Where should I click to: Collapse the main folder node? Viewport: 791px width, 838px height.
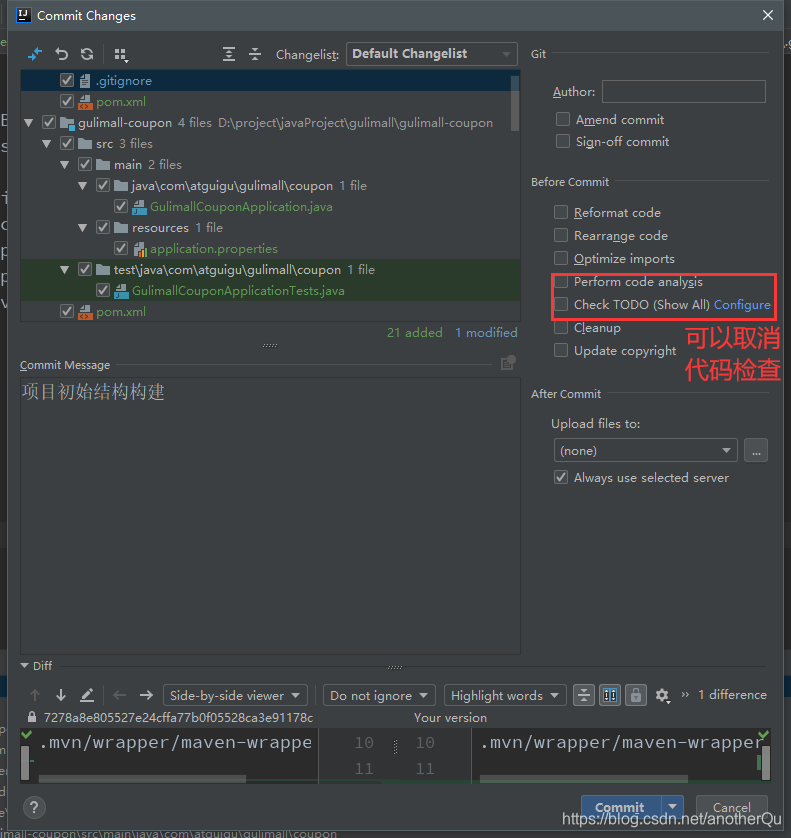(65, 165)
